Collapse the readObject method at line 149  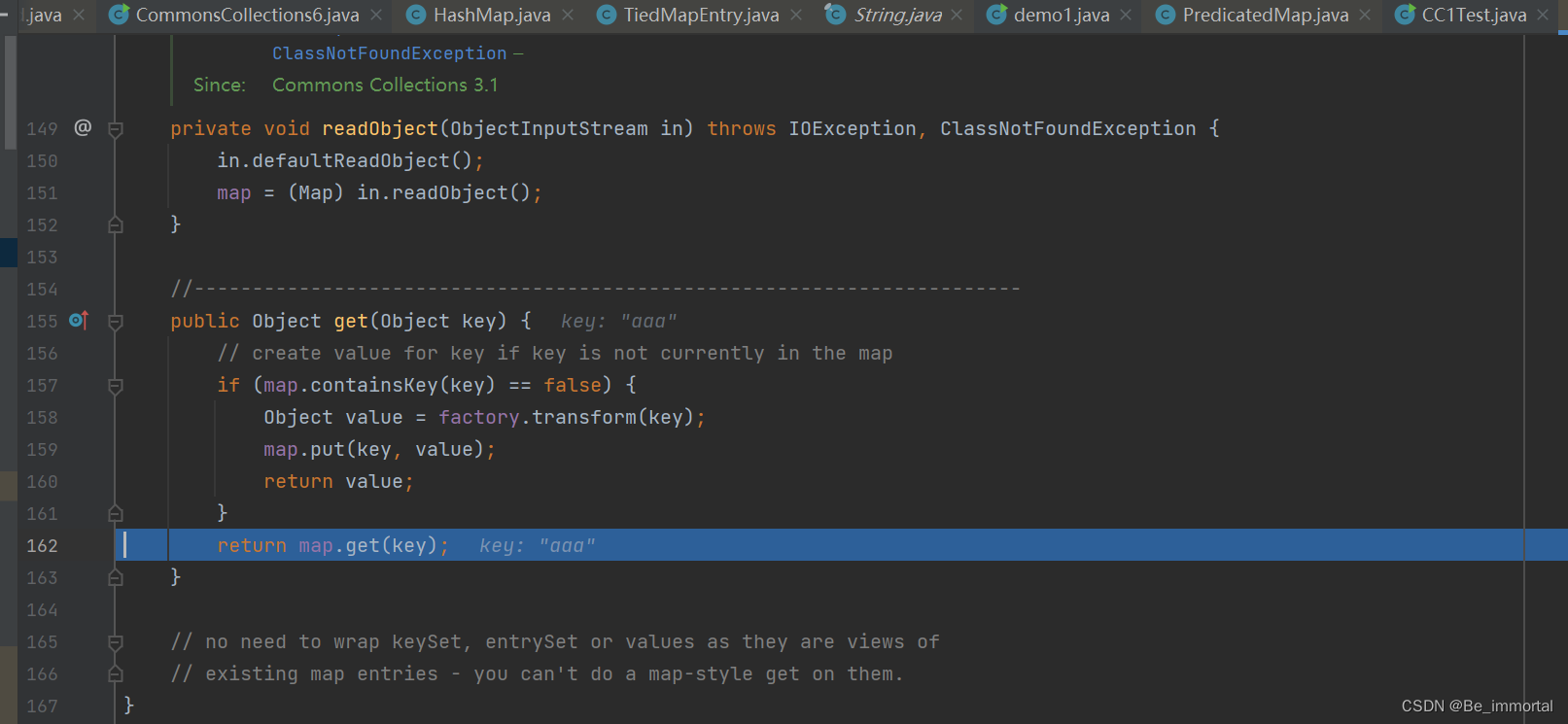pyautogui.click(x=116, y=129)
